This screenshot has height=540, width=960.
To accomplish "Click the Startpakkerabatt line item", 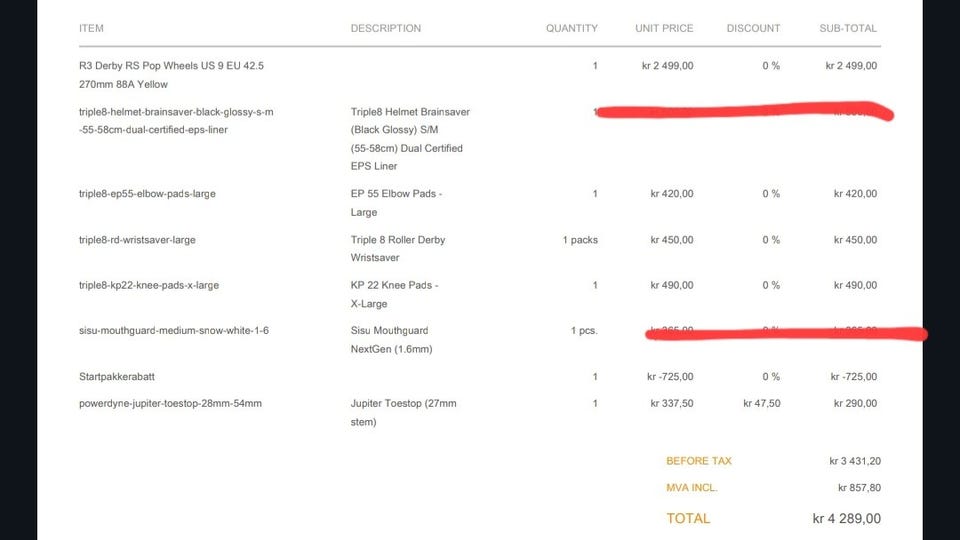I will [x=118, y=377].
